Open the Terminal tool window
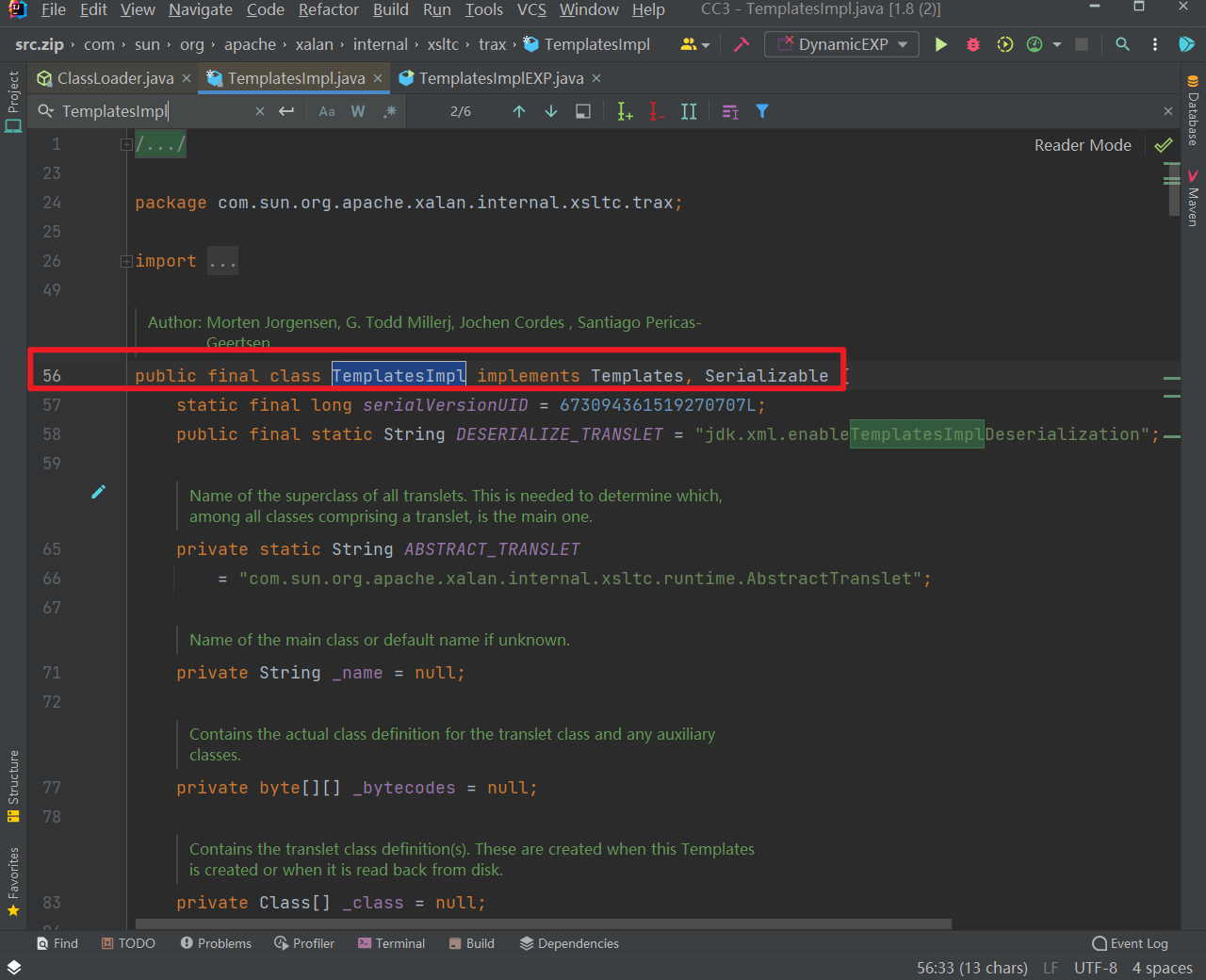The height and width of the screenshot is (980, 1206). click(x=391, y=943)
